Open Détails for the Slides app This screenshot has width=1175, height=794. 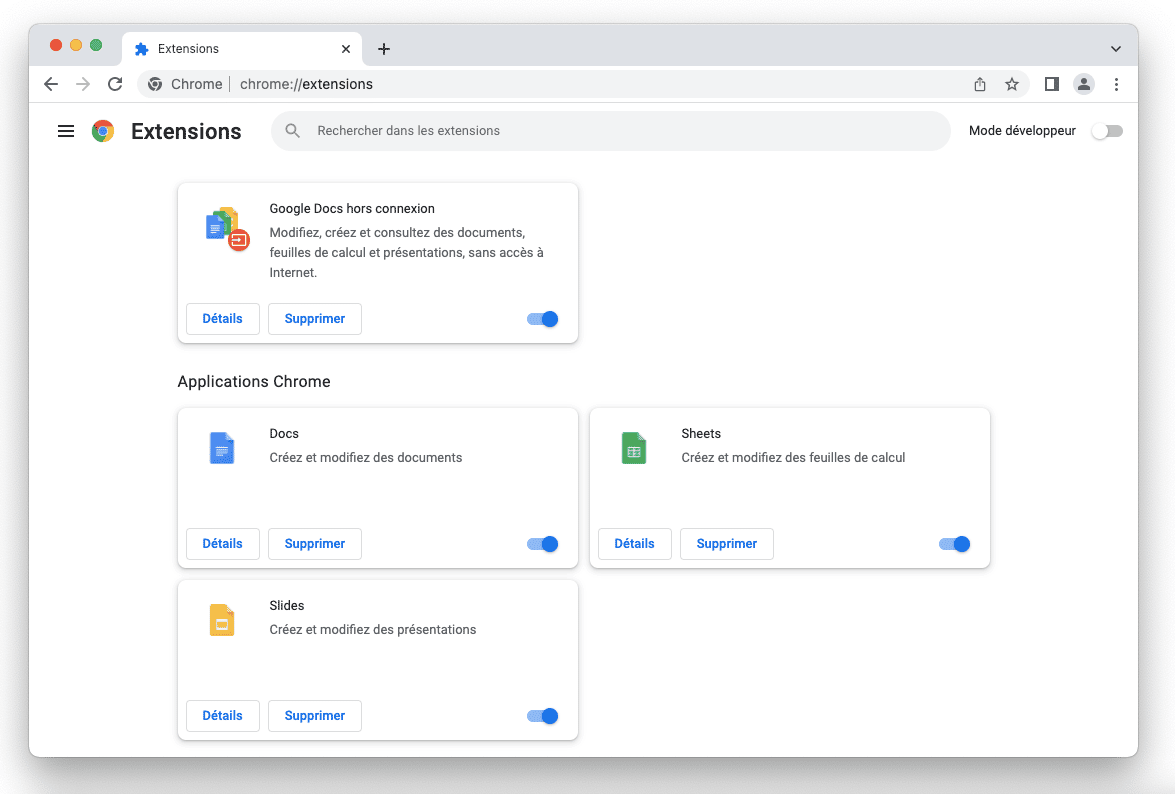pos(223,716)
